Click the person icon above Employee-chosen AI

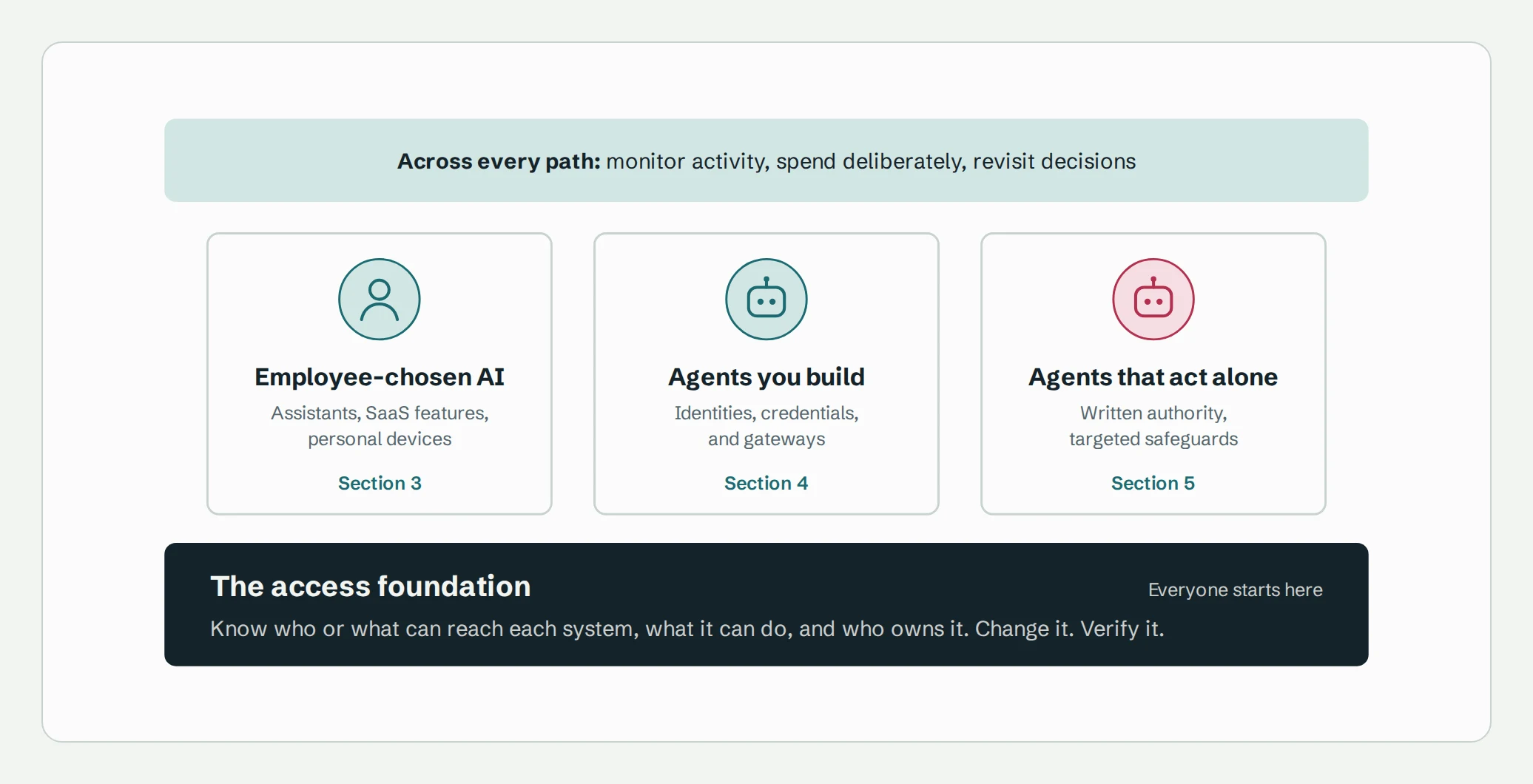pos(380,300)
